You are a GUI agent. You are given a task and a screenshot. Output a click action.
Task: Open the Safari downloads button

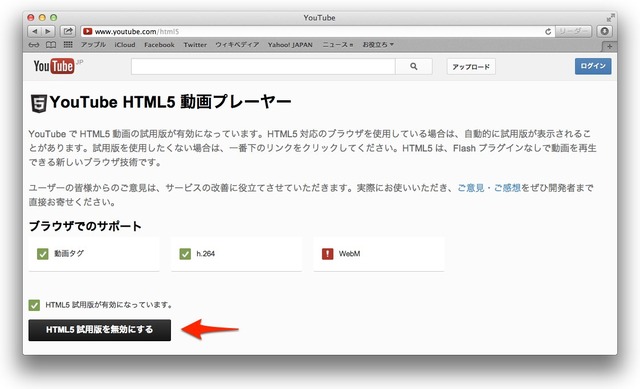(x=604, y=31)
